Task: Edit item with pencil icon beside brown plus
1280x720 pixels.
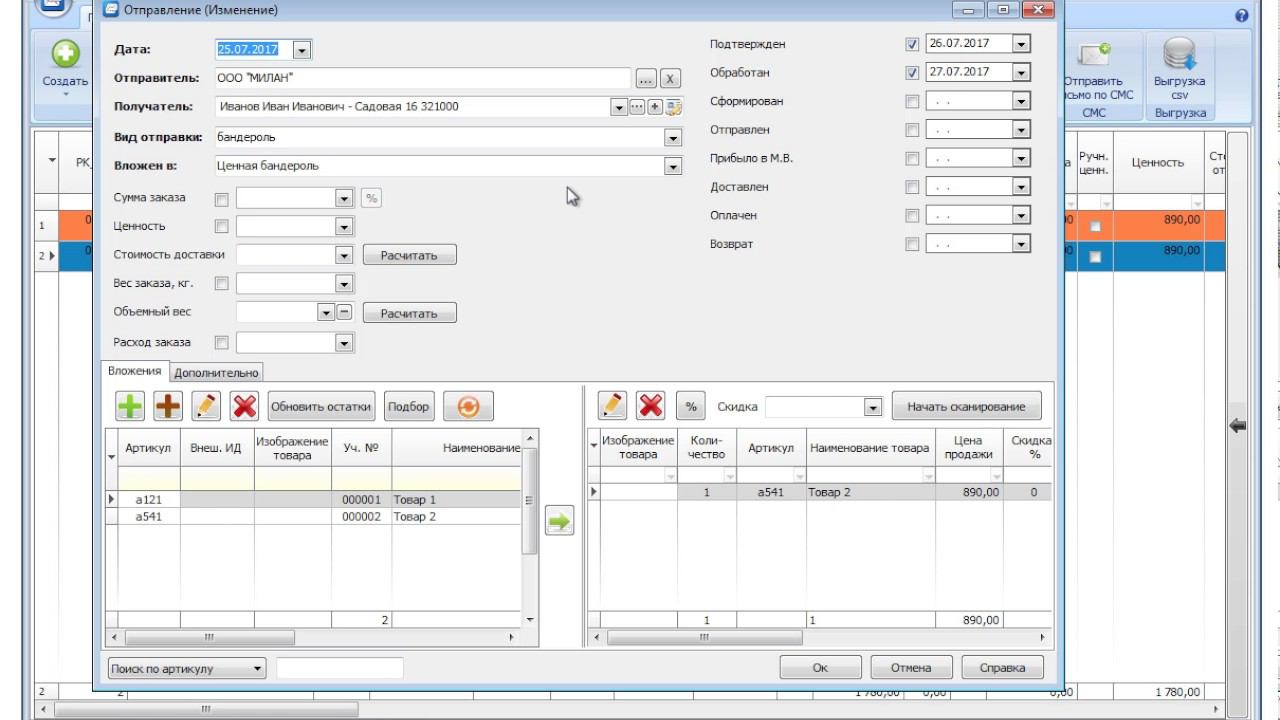Action: pyautogui.click(x=206, y=406)
